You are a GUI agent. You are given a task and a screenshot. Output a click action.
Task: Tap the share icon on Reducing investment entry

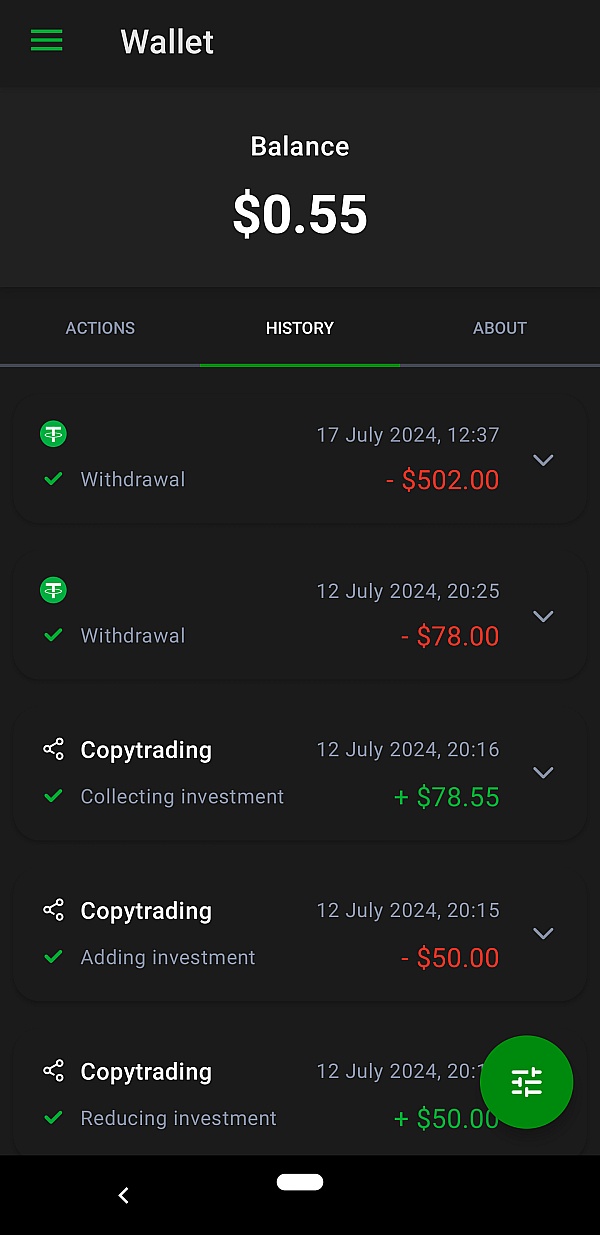coord(53,1071)
